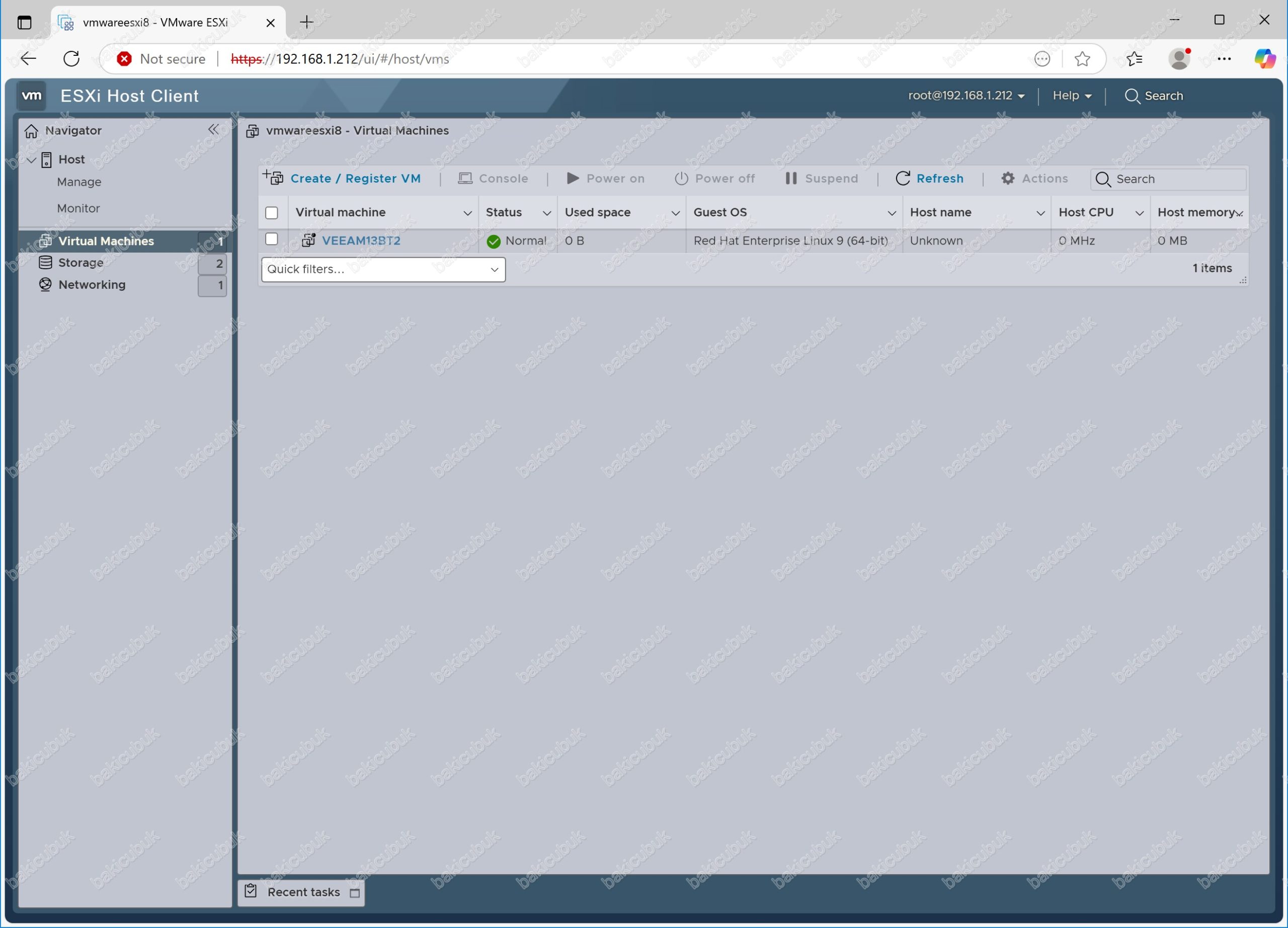Open tab actions menu icon
Image resolution: width=1288 pixels, height=928 pixels.
click(25, 22)
